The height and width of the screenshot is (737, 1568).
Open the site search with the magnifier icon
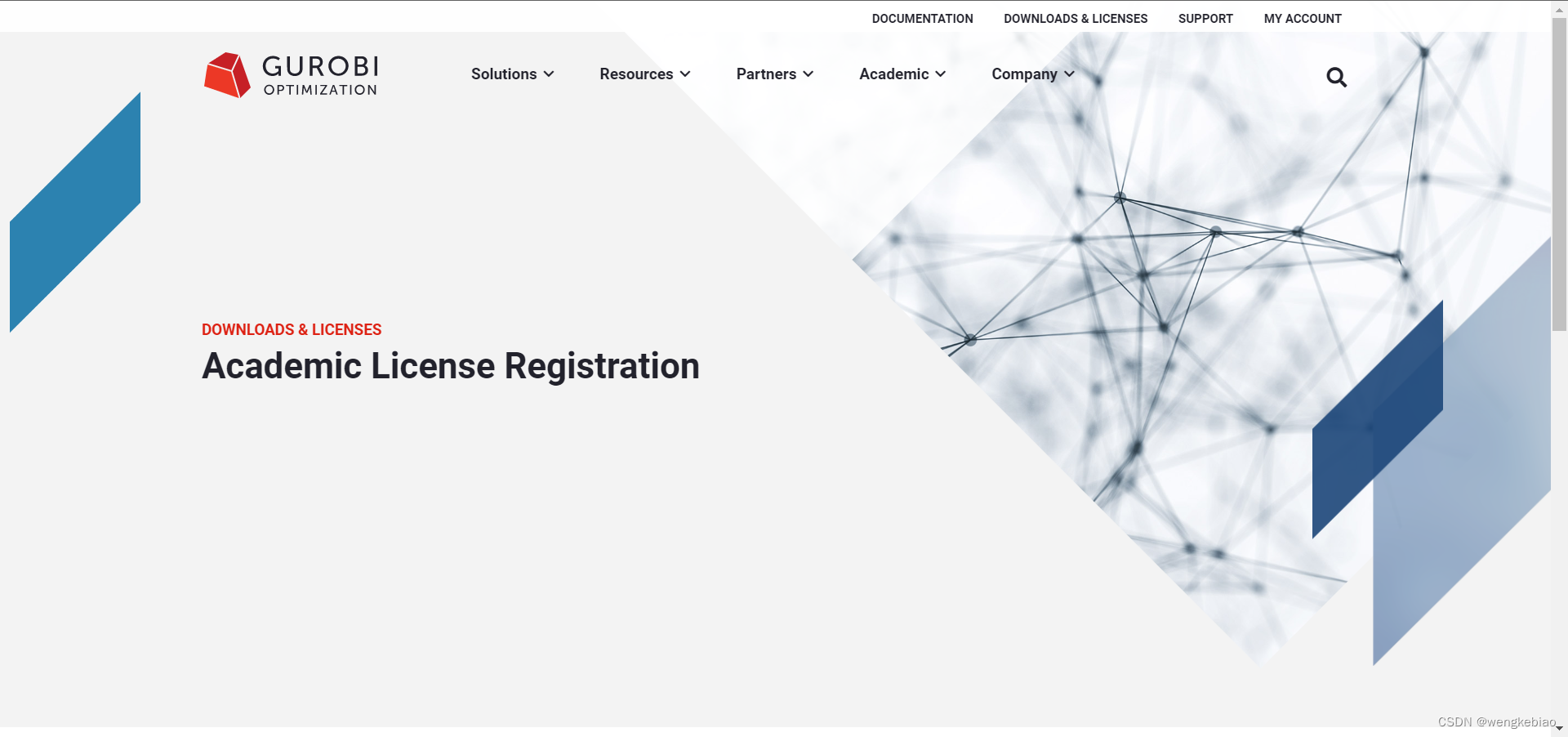pos(1337,77)
